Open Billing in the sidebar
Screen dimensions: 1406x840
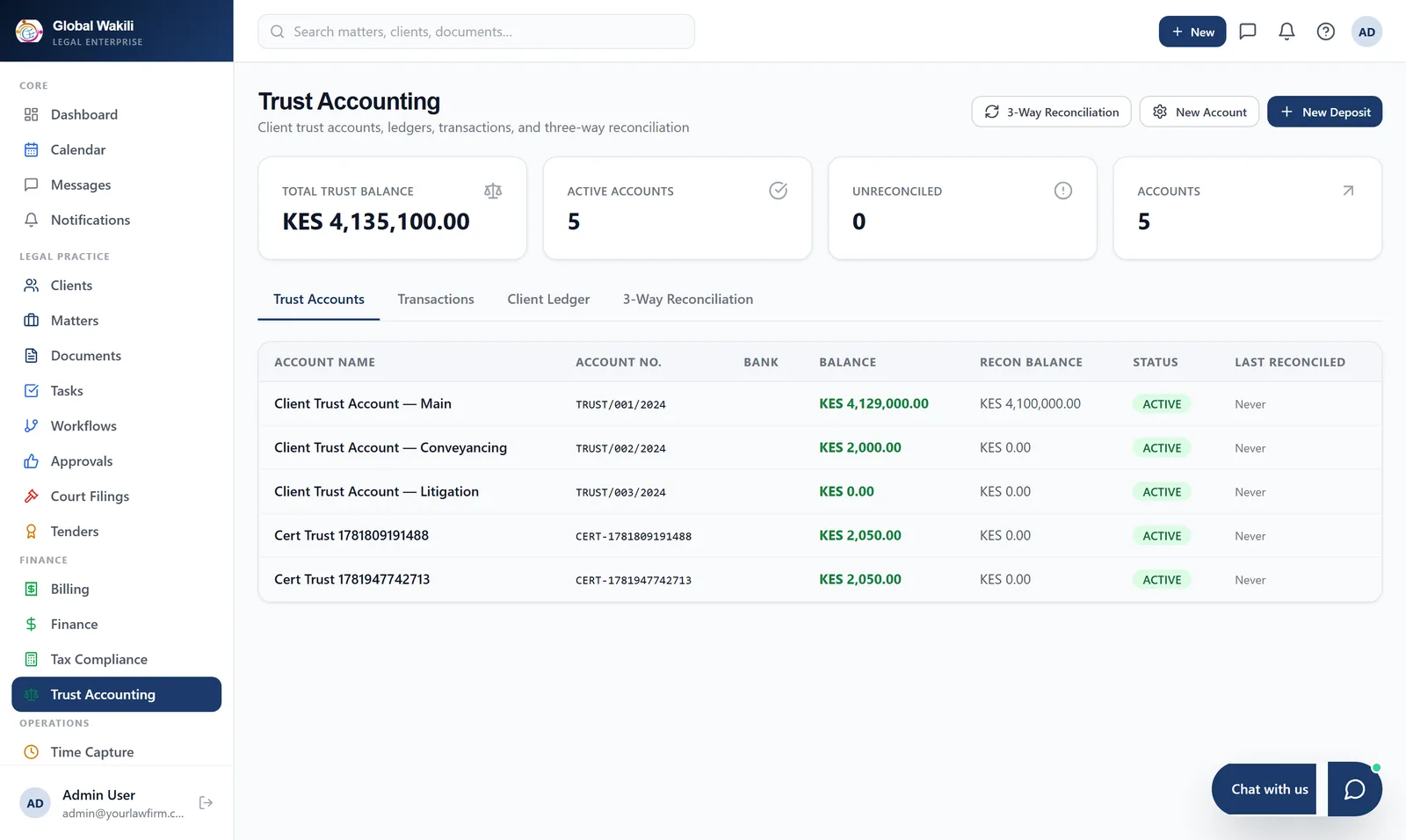(116, 589)
